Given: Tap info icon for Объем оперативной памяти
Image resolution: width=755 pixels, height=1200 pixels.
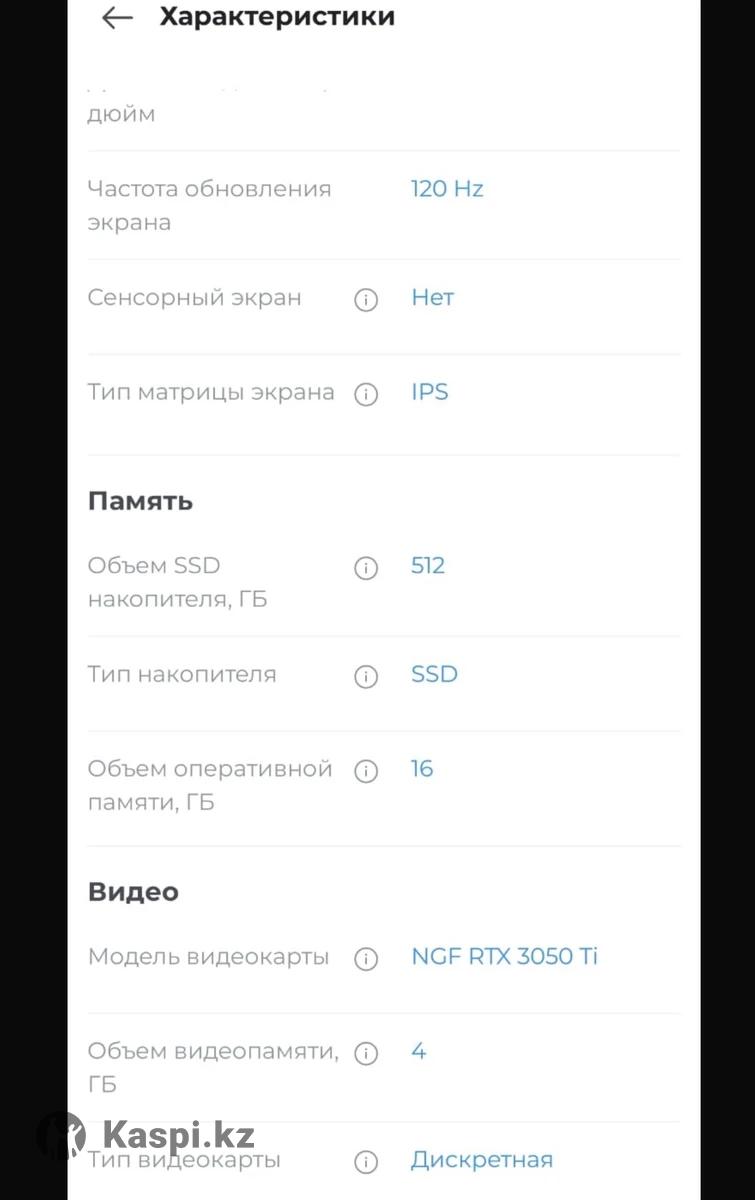Looking at the screenshot, I should 366,771.
